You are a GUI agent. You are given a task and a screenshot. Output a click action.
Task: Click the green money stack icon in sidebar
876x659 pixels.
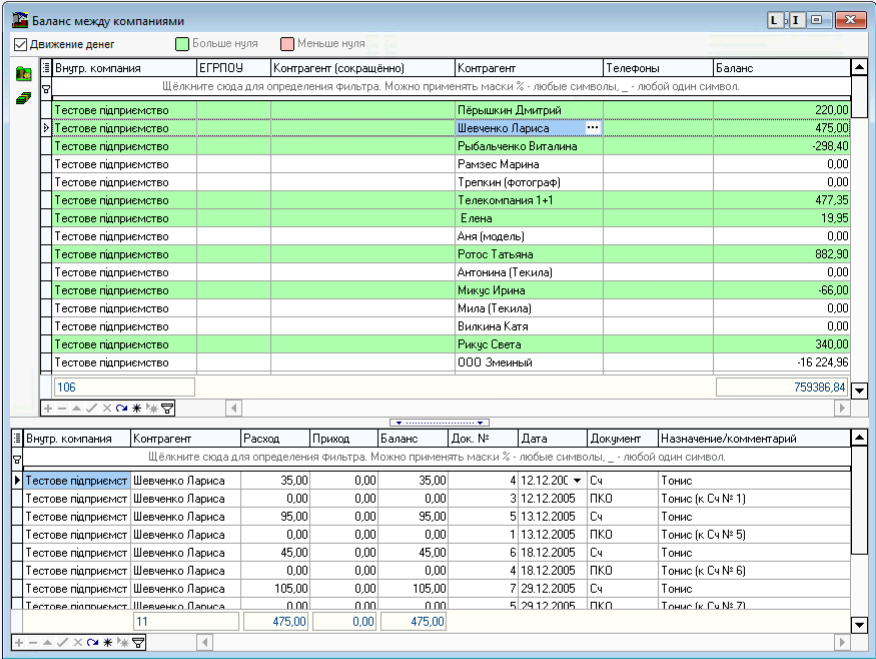tap(23, 97)
